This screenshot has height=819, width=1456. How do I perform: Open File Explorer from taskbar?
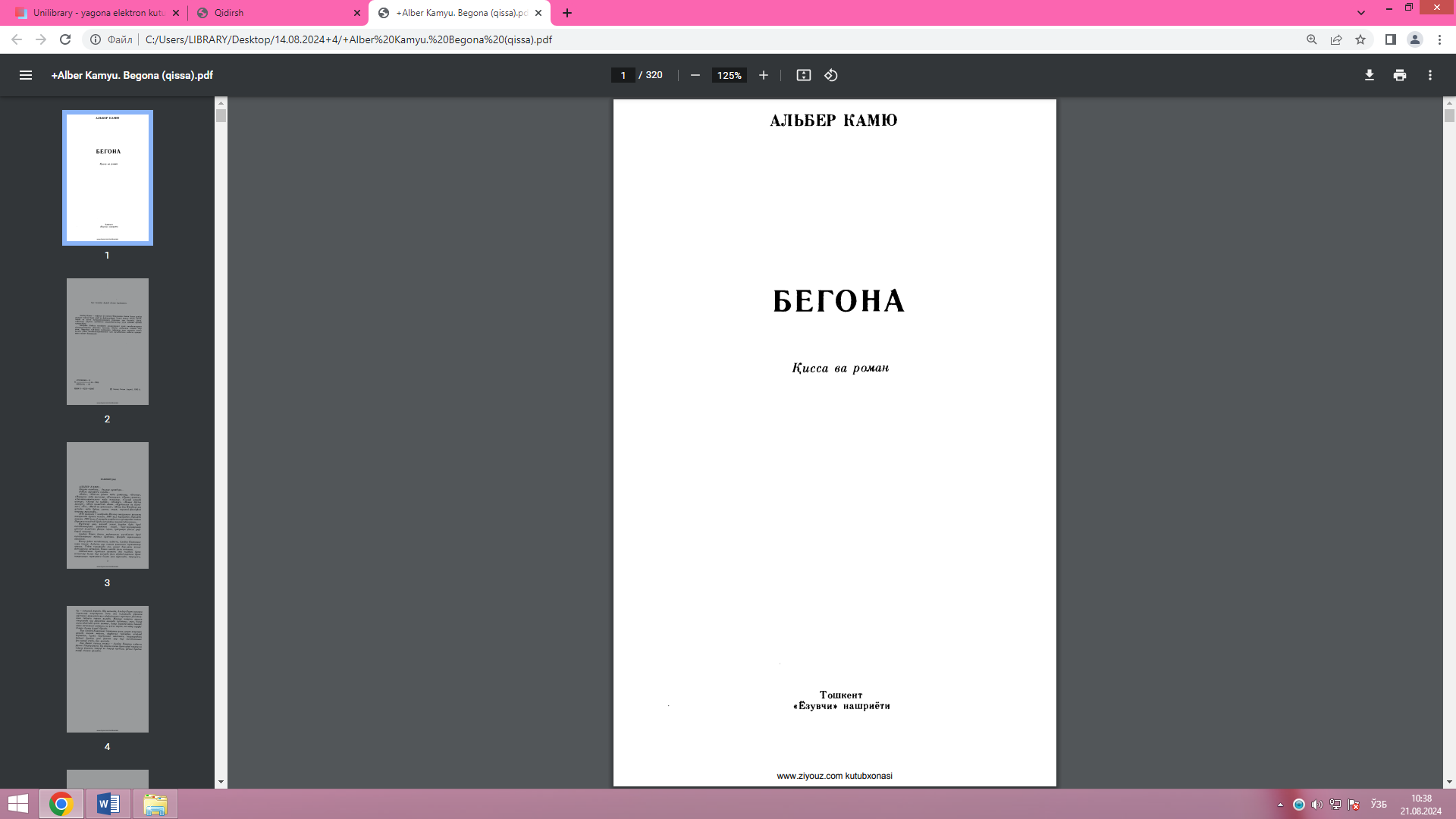tap(155, 804)
